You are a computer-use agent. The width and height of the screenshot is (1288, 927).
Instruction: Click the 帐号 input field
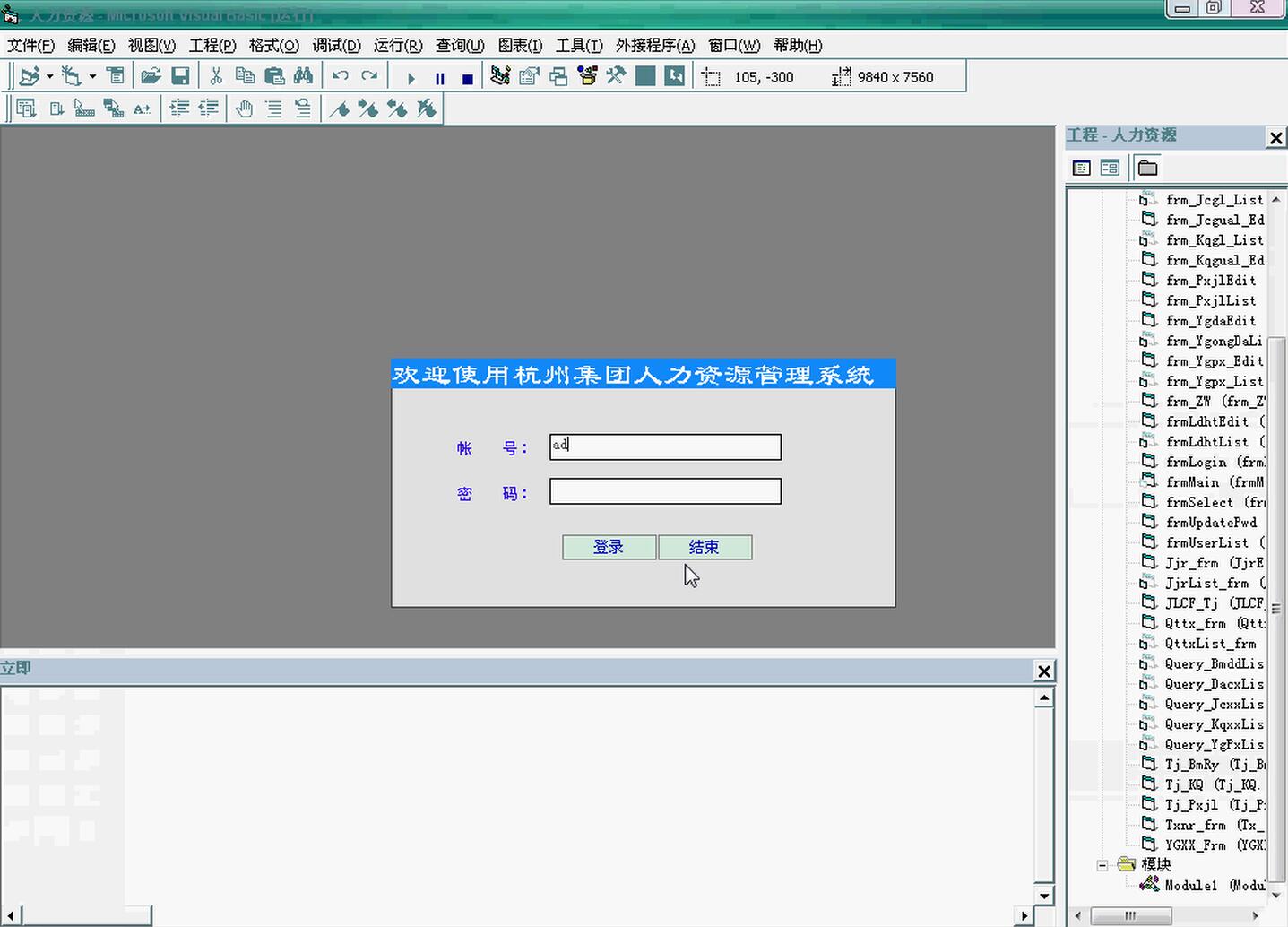tap(665, 446)
